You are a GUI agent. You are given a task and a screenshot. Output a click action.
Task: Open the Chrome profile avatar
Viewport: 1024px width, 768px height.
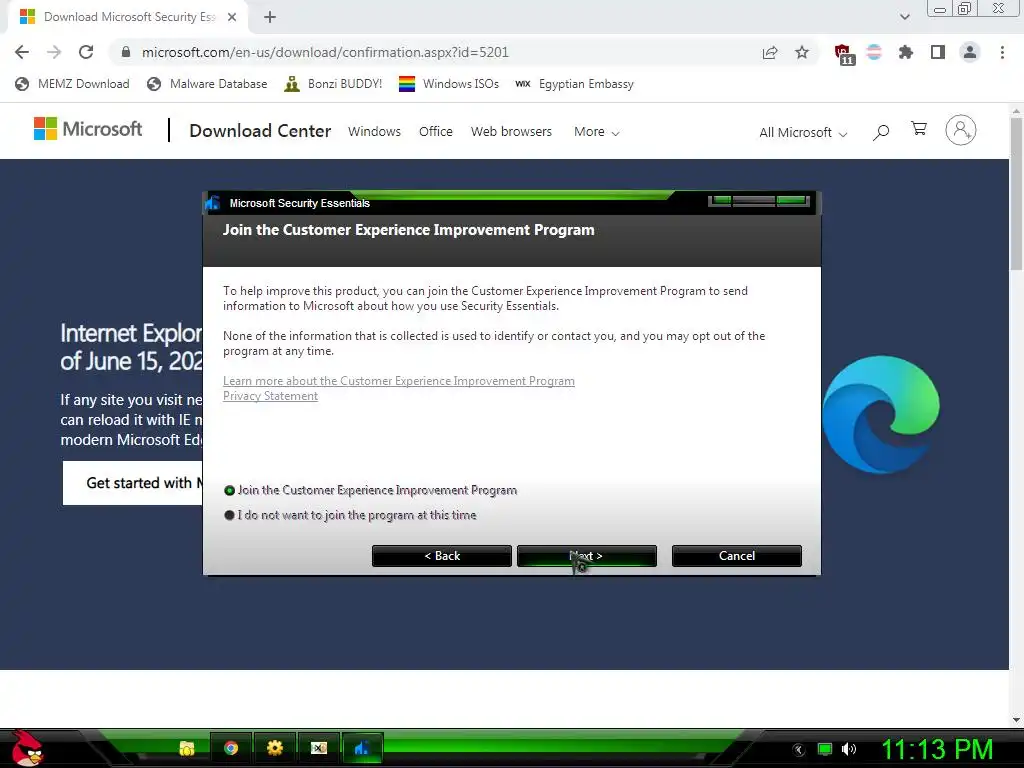click(970, 52)
